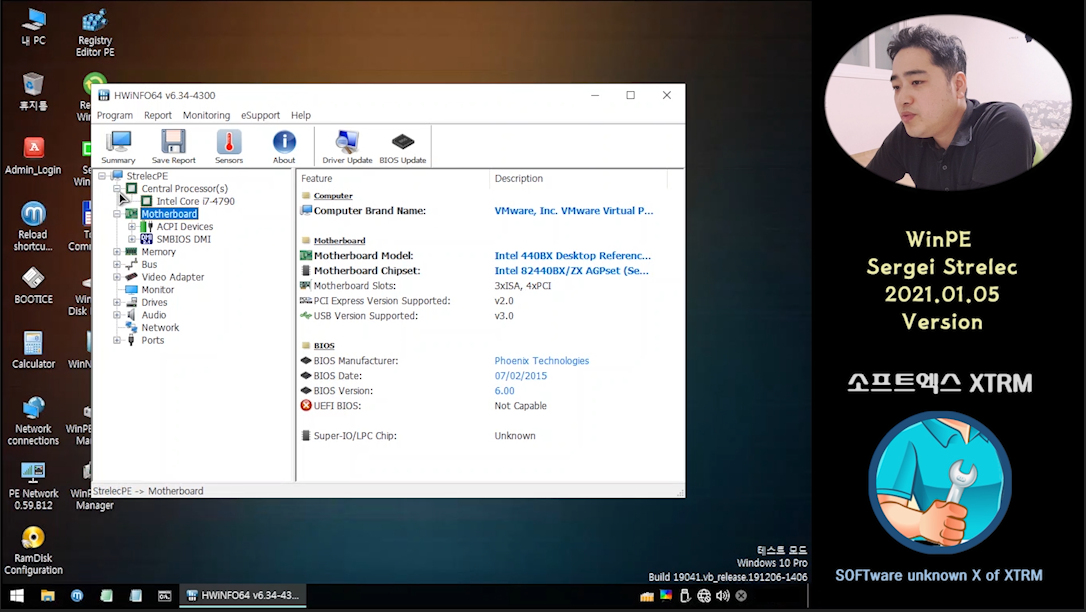This screenshot has height=612, width=1086.
Task: Open the command prompt taskbar icon
Action: [164, 595]
